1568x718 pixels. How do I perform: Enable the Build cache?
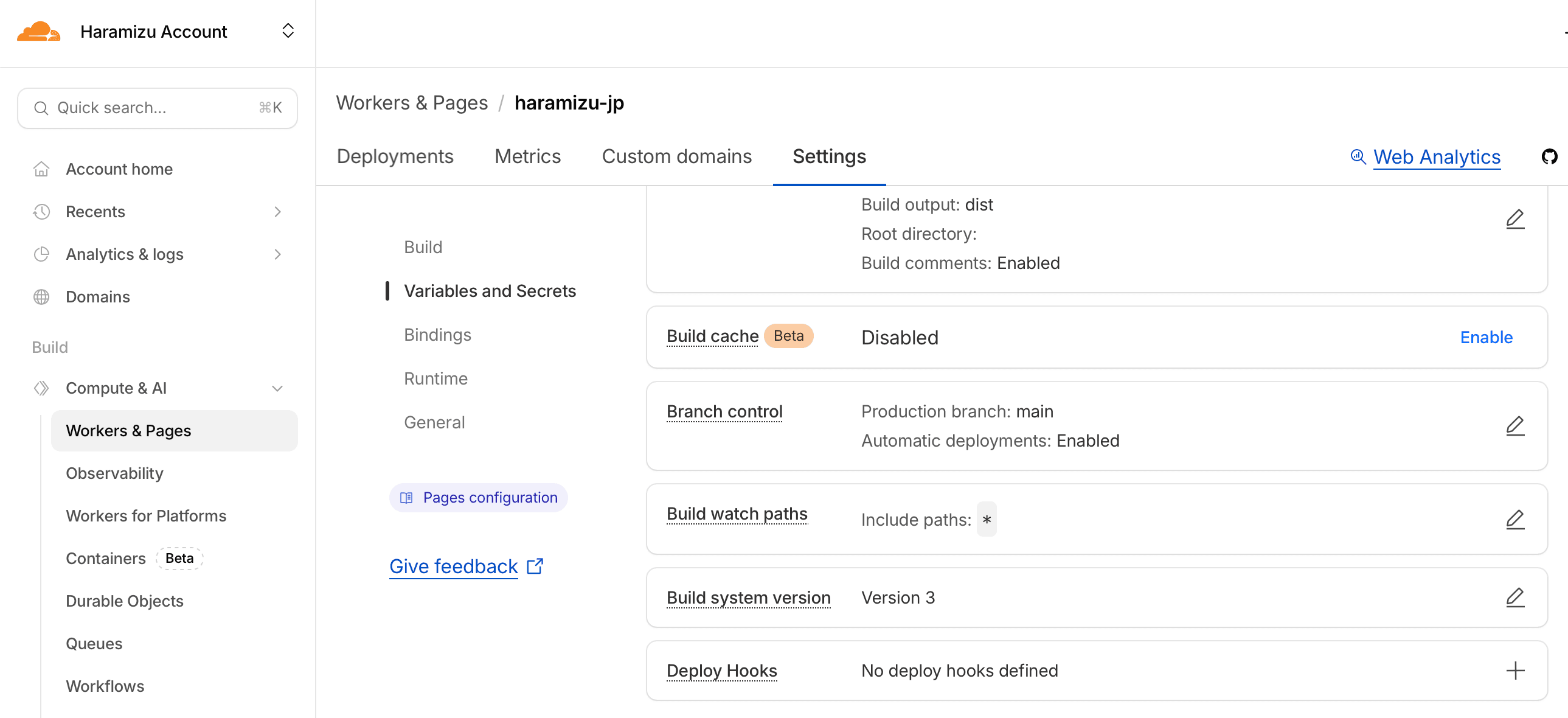click(x=1485, y=337)
